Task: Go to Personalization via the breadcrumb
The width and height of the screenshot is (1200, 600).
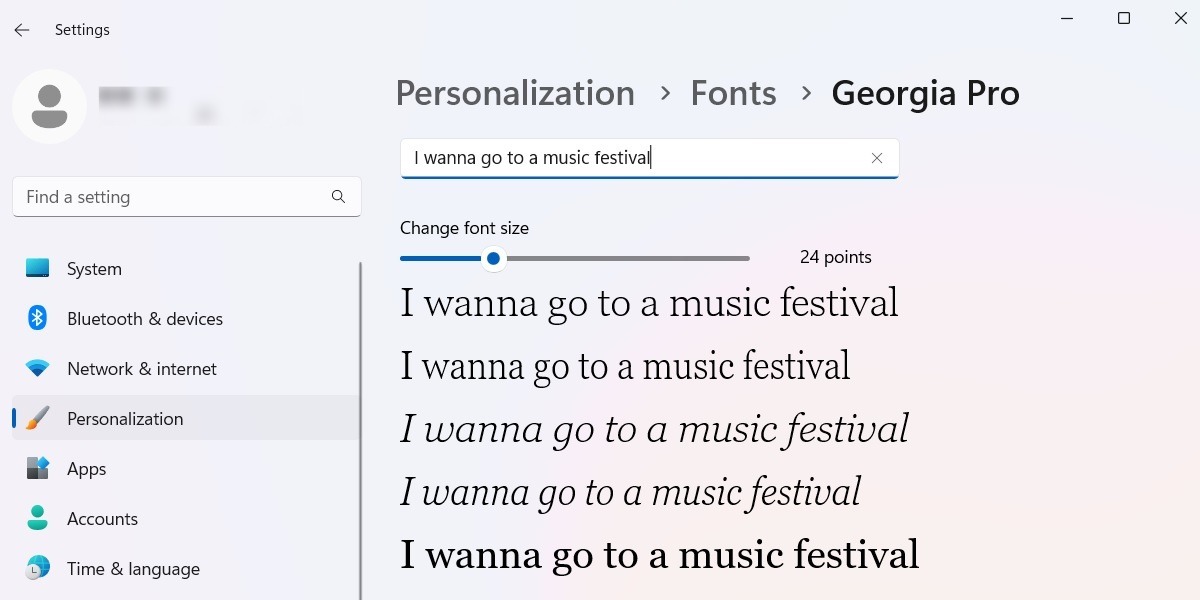Action: [x=515, y=93]
